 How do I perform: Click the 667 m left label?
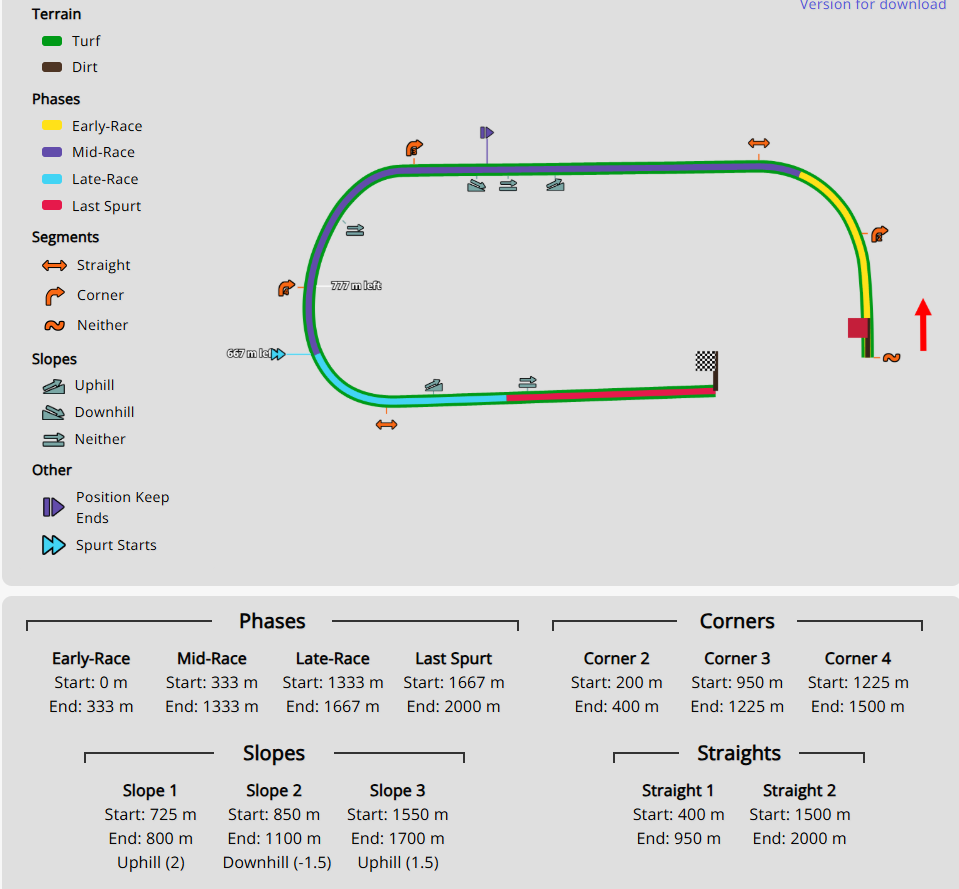click(248, 353)
